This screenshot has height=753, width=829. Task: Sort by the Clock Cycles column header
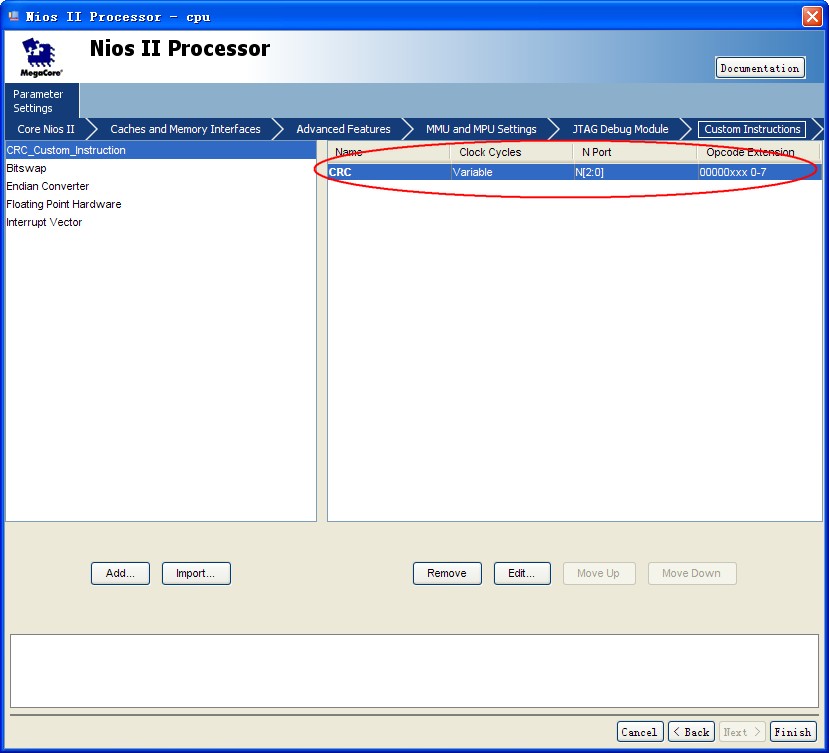490,152
